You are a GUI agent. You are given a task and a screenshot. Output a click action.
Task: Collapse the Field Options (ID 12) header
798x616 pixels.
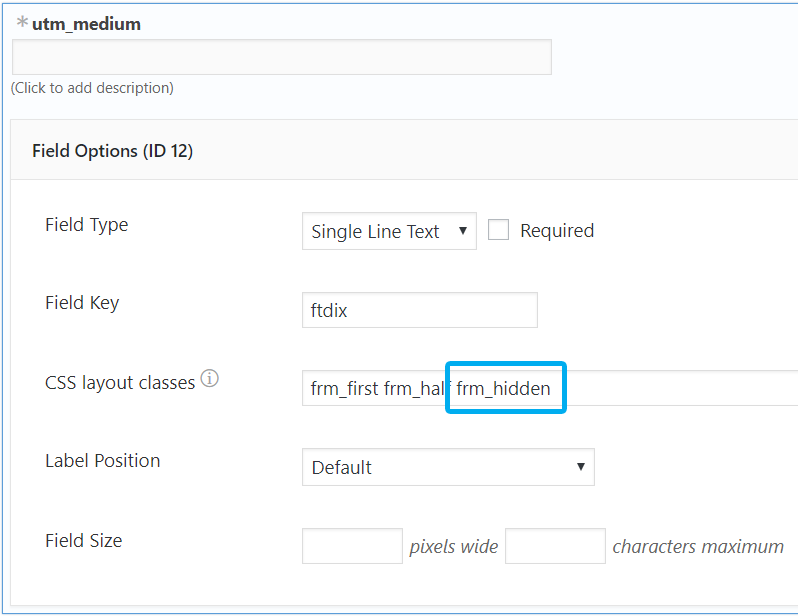point(113,151)
